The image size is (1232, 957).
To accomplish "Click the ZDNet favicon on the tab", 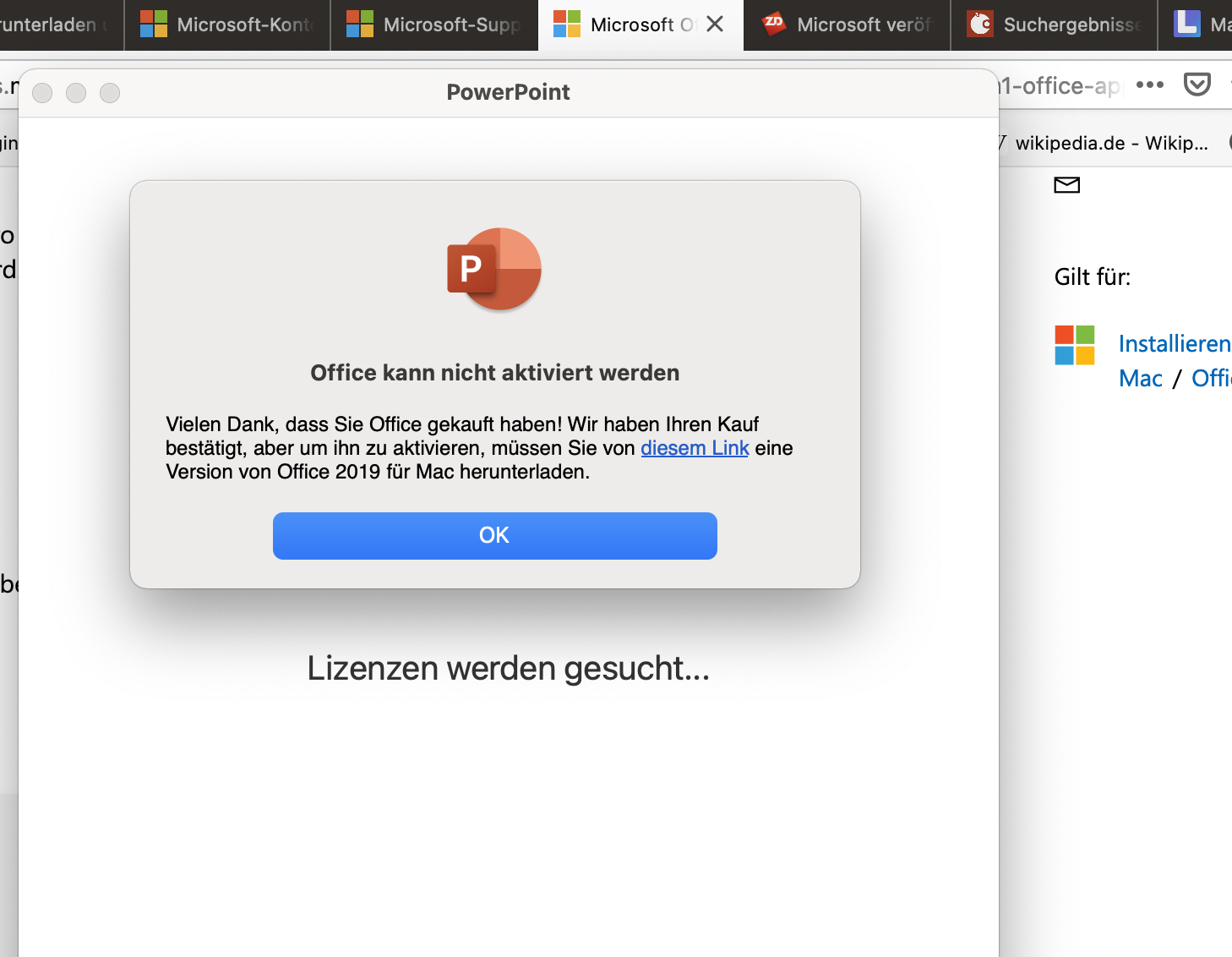I will point(773,24).
